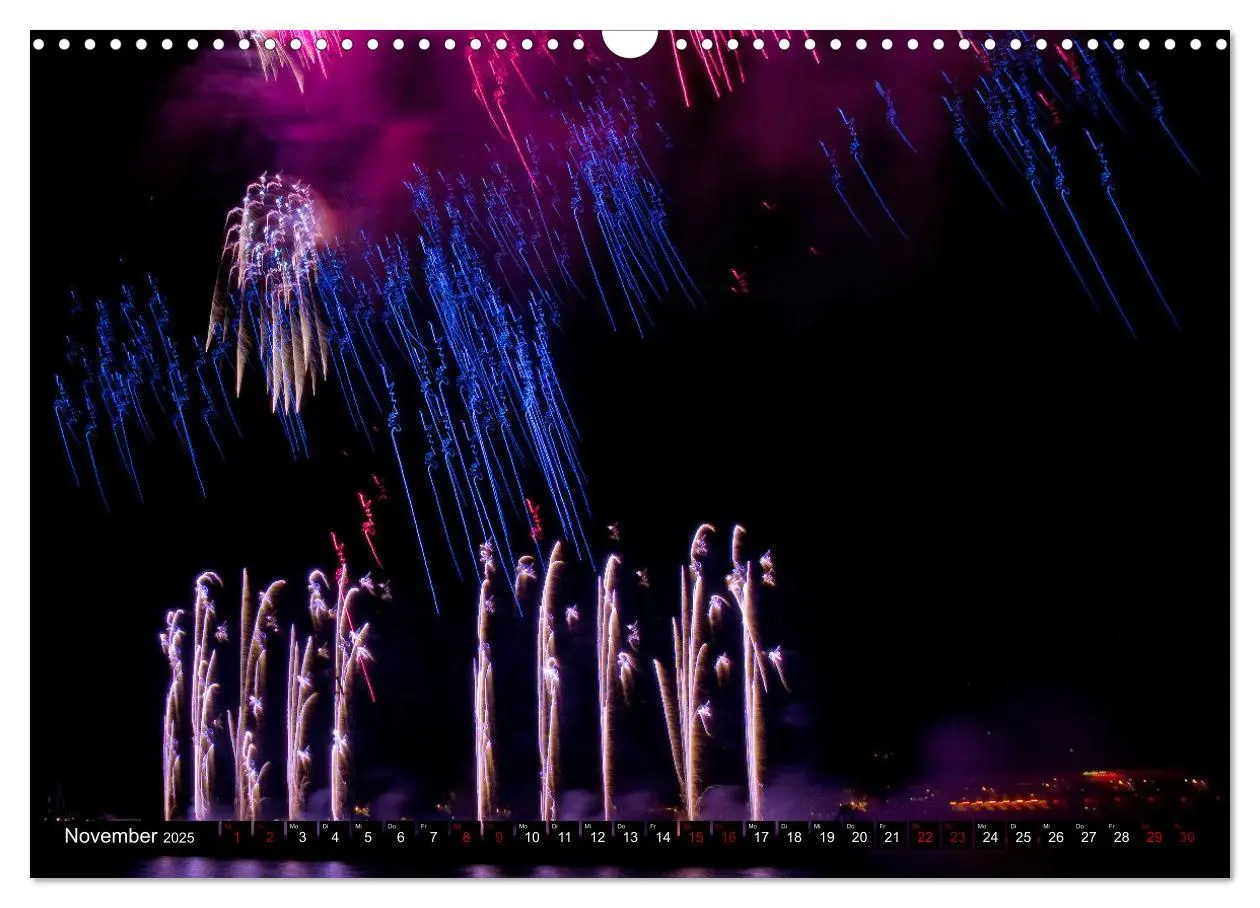
Task: Select date 27 in the calendar strip
Action: [x=1089, y=837]
